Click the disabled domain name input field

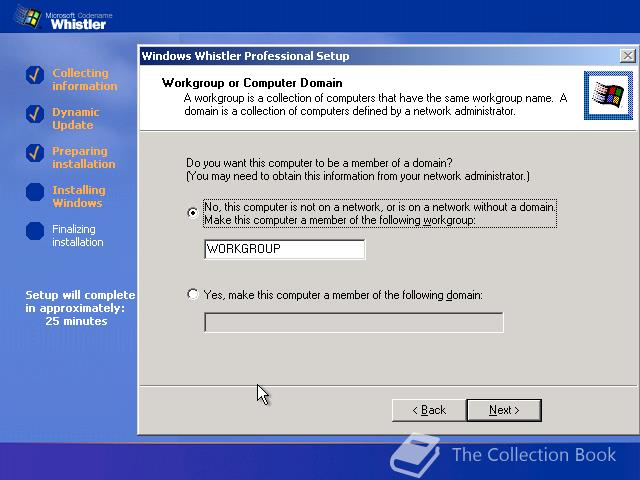[x=353, y=322]
